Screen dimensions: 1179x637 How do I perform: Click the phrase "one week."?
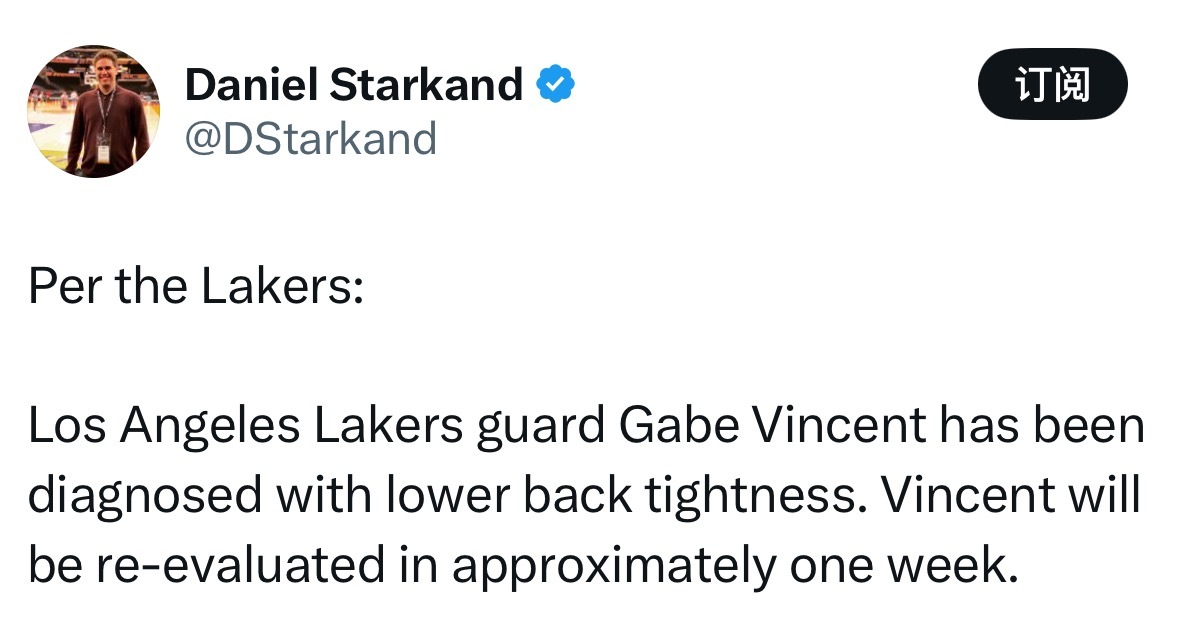tap(900, 567)
